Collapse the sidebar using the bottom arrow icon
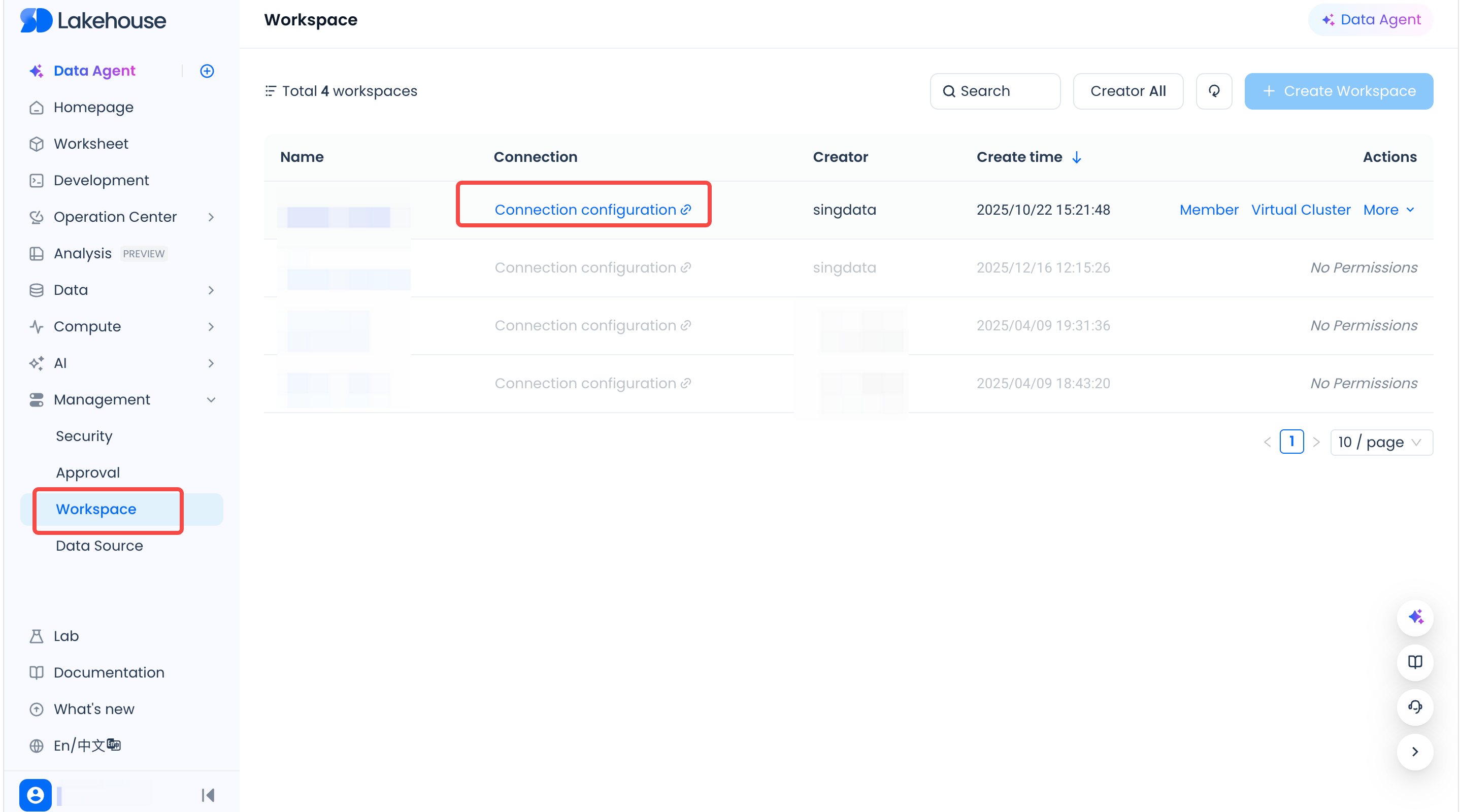The width and height of the screenshot is (1460, 812). [208, 795]
